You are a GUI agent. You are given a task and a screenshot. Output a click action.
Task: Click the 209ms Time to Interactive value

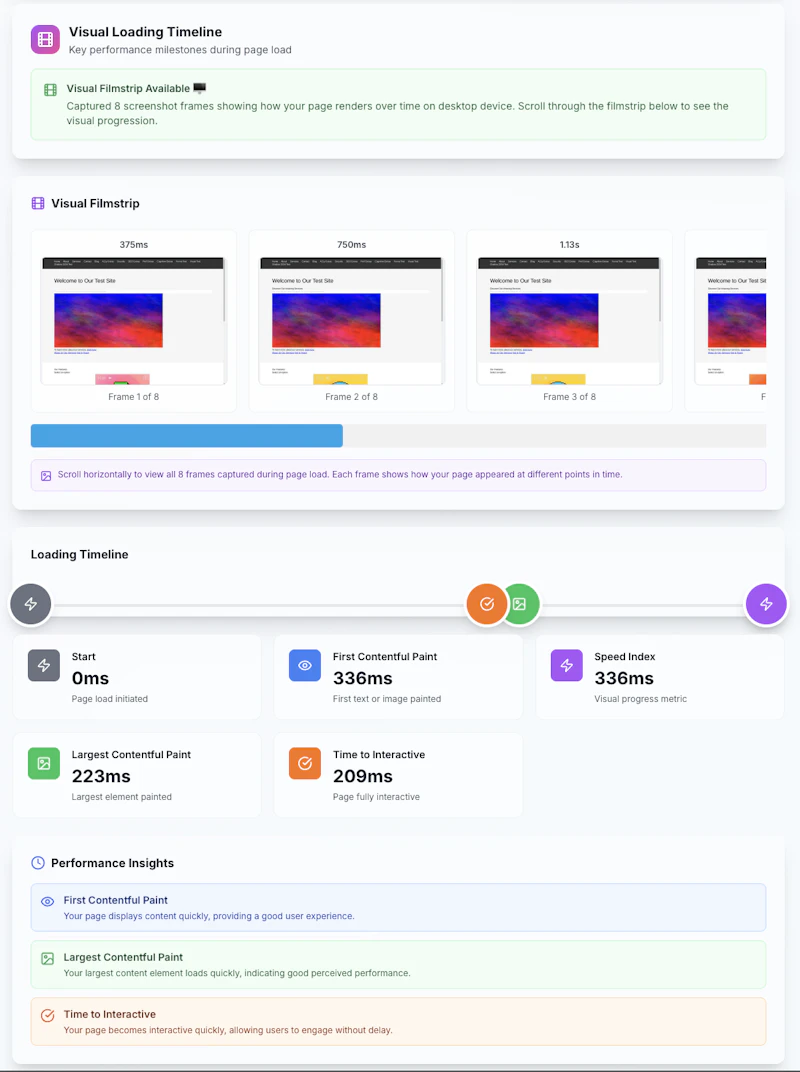coord(362,776)
